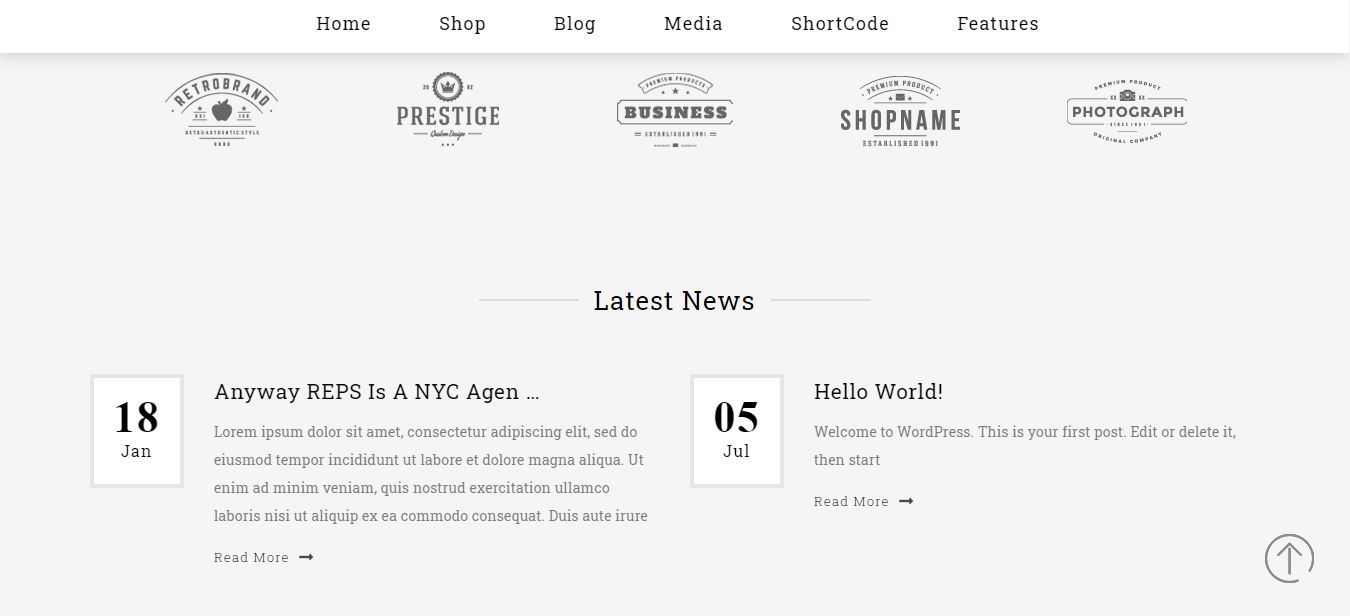Click arrow icon after Anyway REPS Read More
The width and height of the screenshot is (1350, 616).
pos(306,557)
